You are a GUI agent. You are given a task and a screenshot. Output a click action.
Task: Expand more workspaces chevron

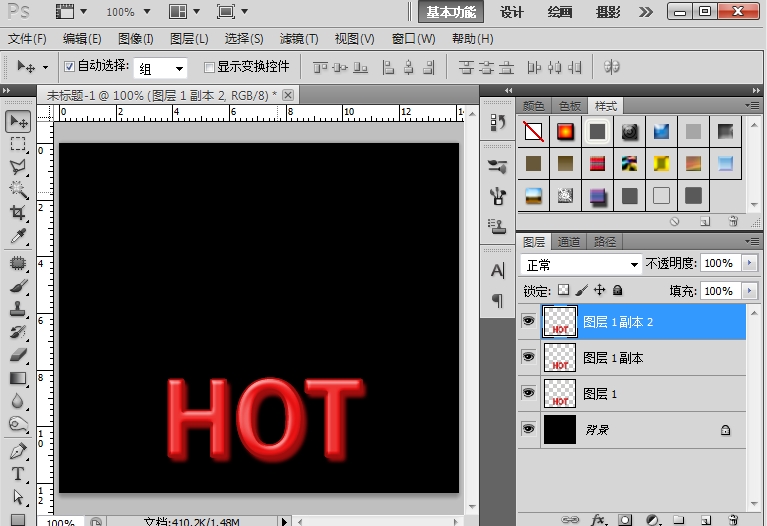point(646,12)
